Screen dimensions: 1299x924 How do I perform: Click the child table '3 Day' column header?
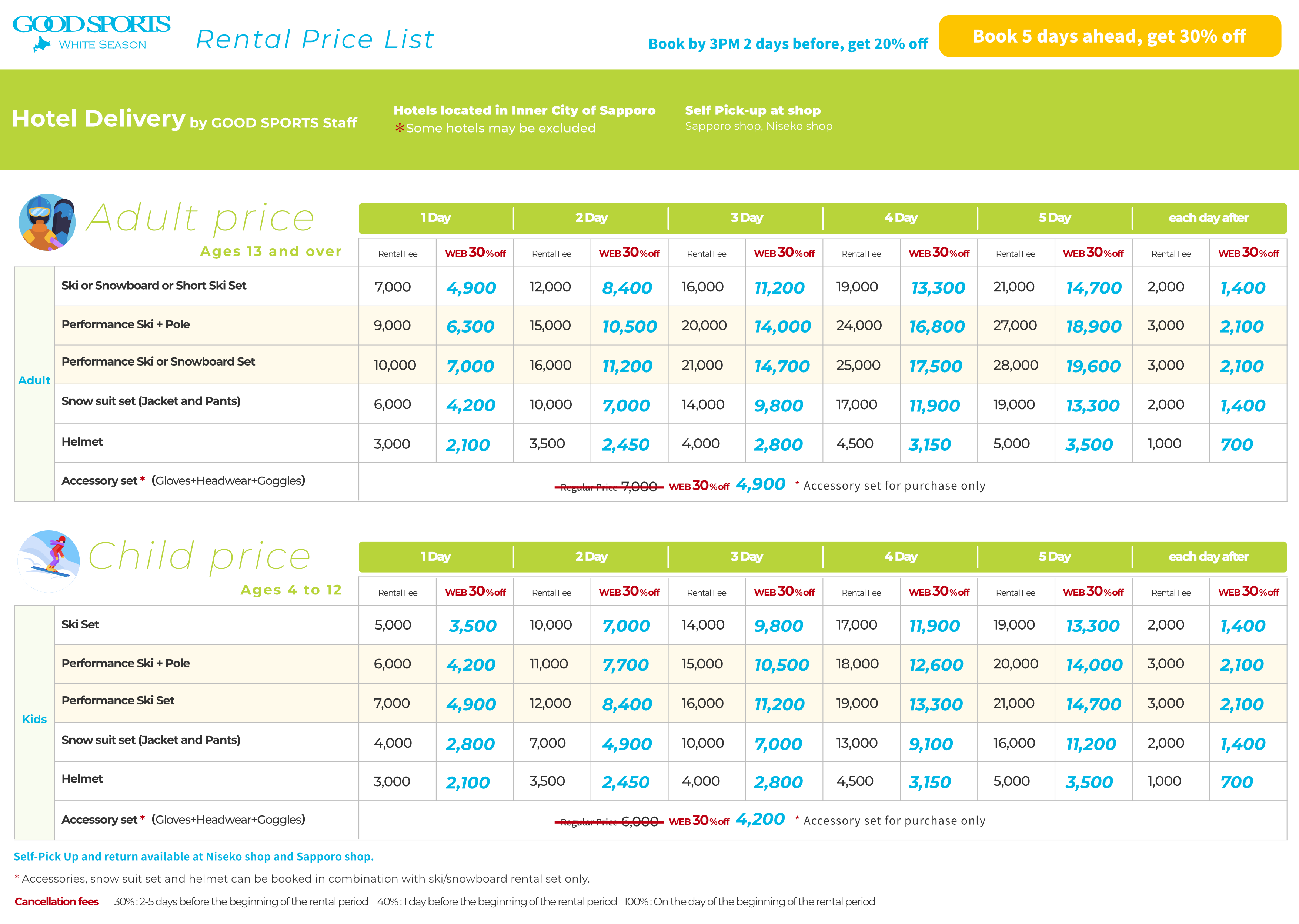point(746,557)
